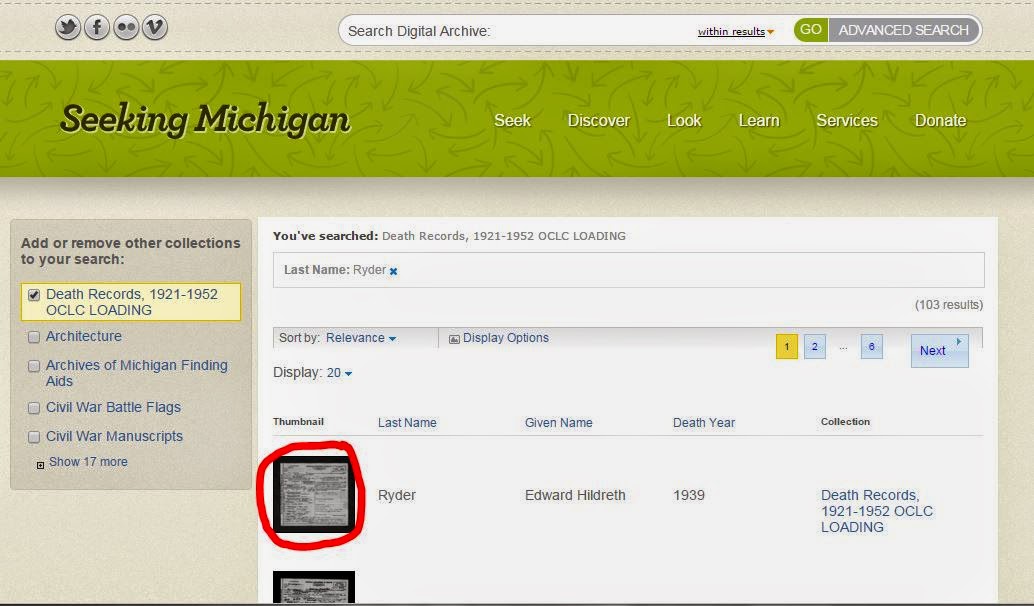
Task: Go to results page 6
Action: pos(871,347)
